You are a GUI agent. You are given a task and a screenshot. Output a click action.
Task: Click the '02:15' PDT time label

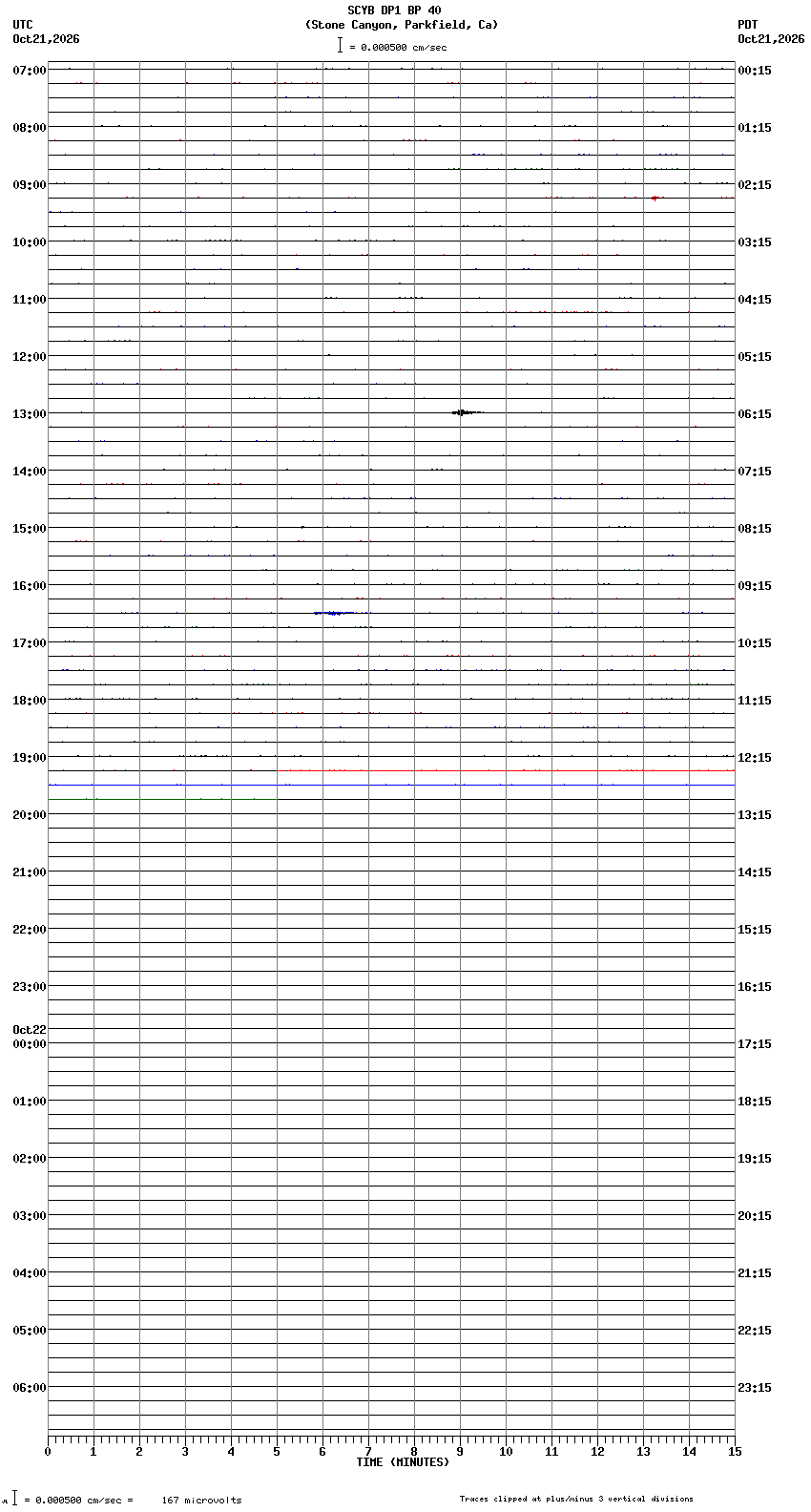[755, 185]
